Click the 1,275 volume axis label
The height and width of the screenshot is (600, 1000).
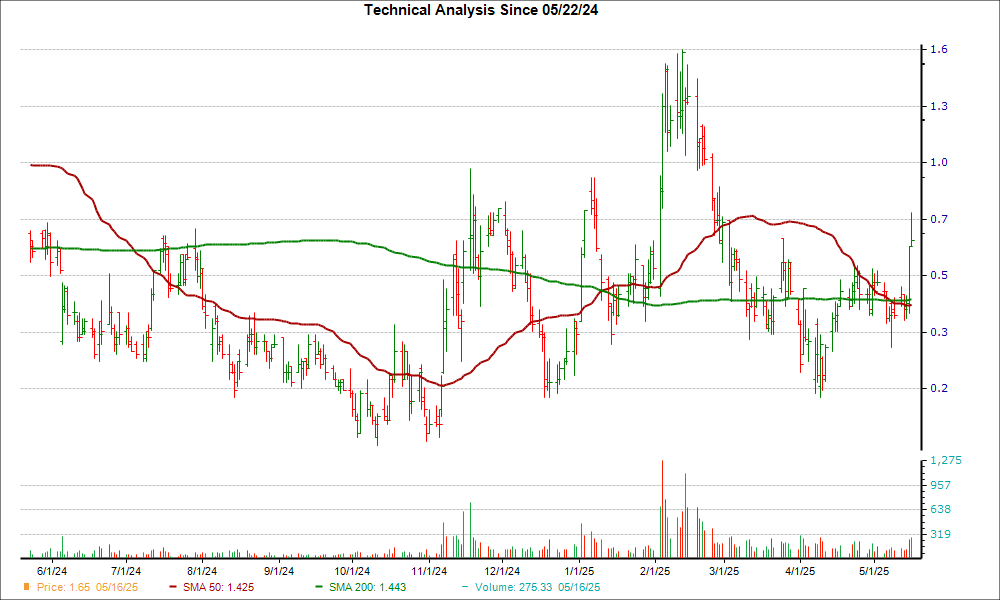(946, 460)
